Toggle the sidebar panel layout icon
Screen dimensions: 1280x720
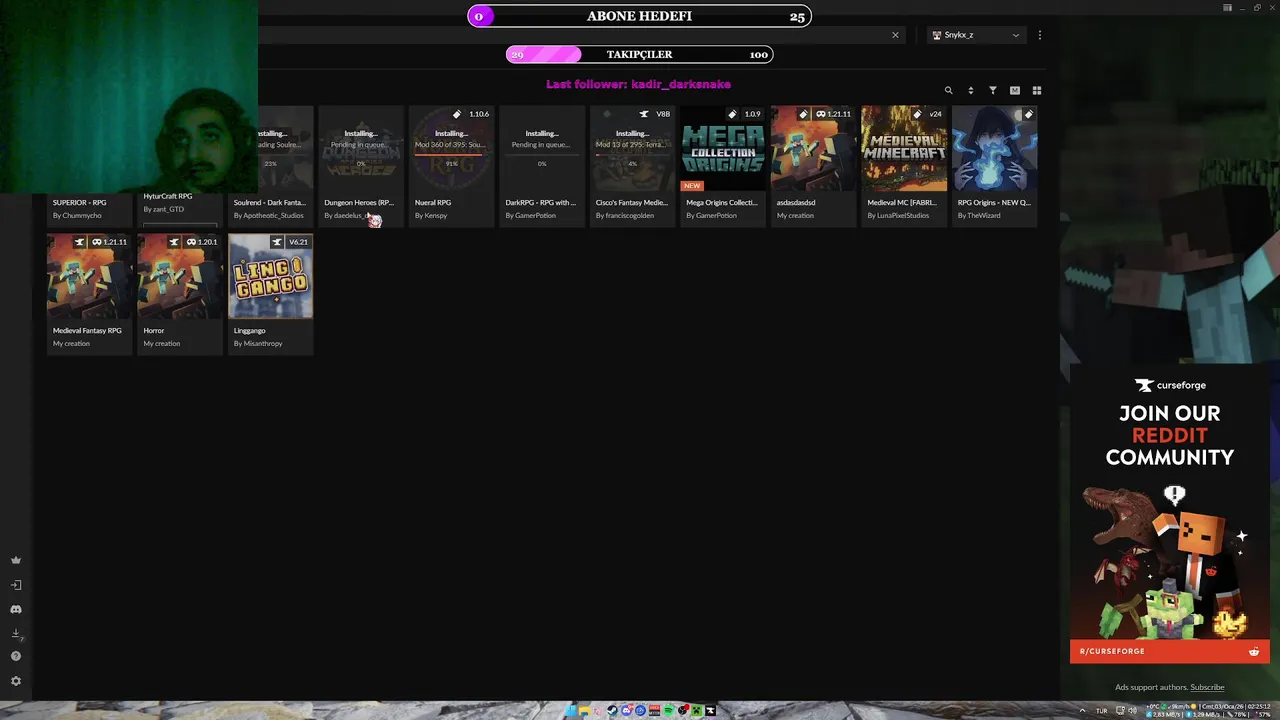coord(1228,7)
